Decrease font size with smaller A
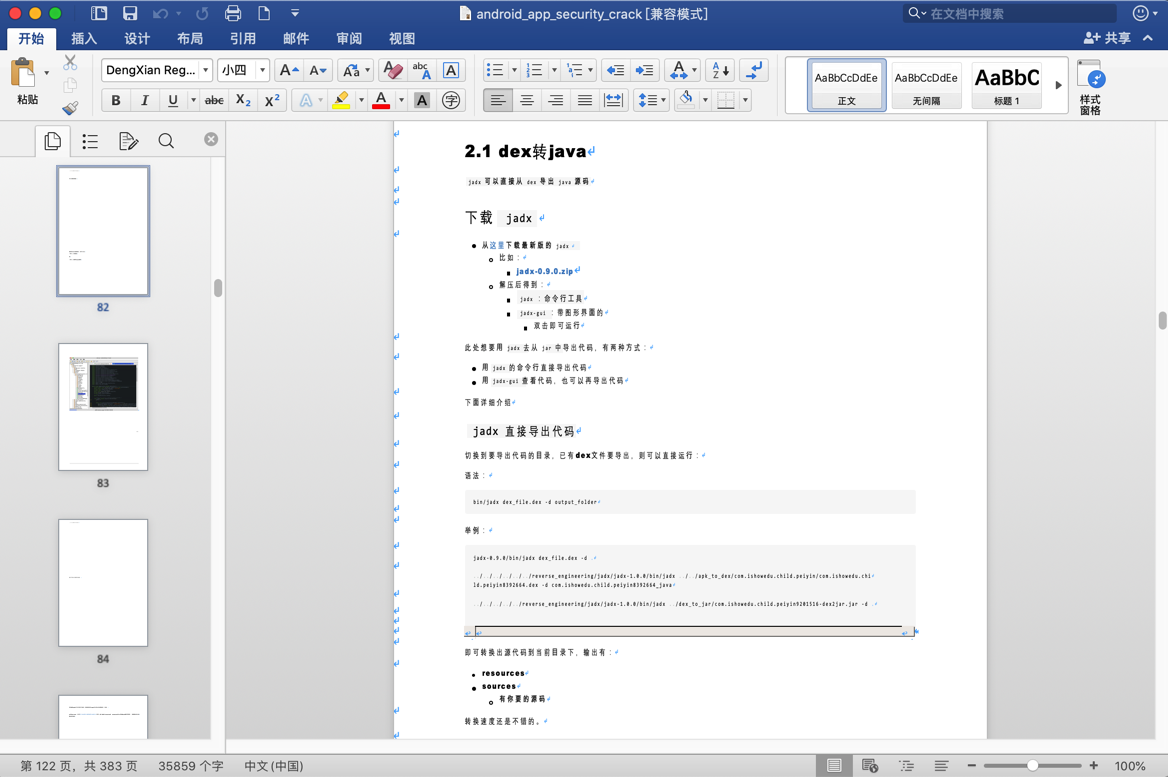The image size is (1168, 777). click(318, 70)
